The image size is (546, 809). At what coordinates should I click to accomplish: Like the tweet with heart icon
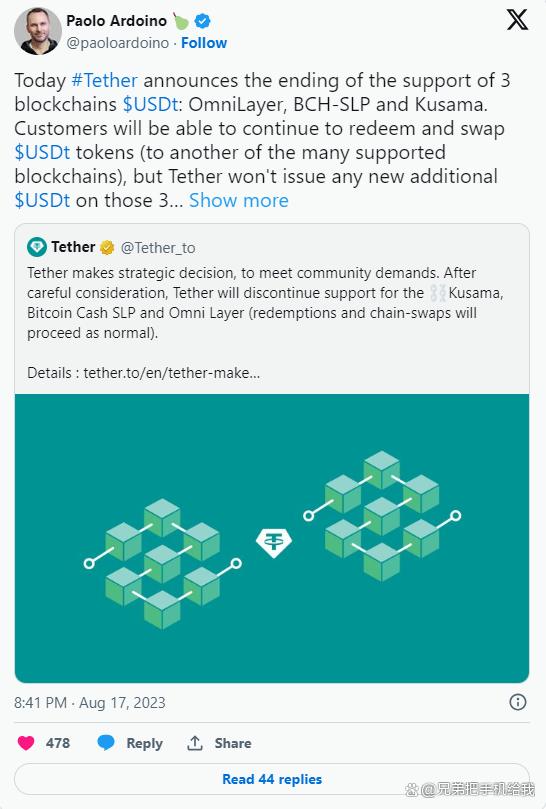(26, 743)
